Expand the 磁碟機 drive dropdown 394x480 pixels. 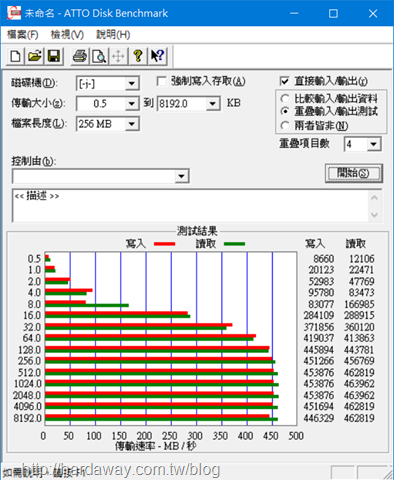132,83
